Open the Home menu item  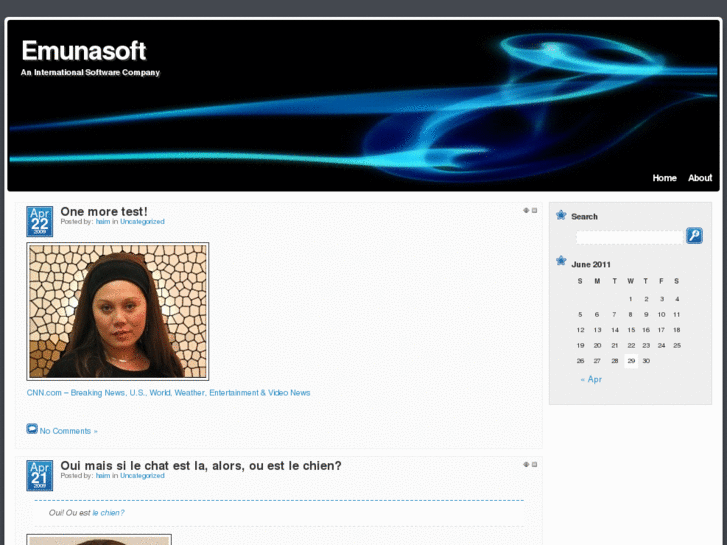664,178
